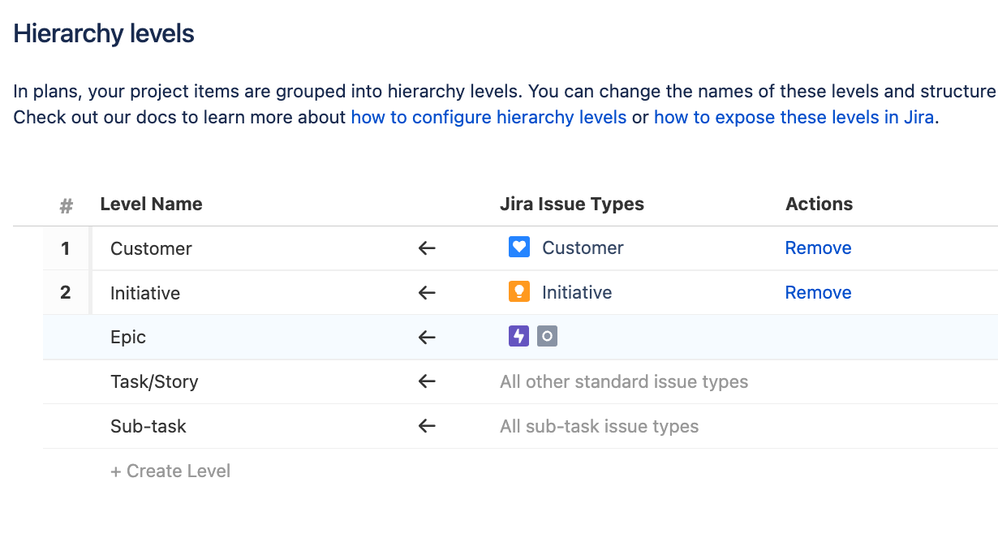The width and height of the screenshot is (998, 534).
Task: Grab the drag handle numbered 1
Action: tap(66, 248)
